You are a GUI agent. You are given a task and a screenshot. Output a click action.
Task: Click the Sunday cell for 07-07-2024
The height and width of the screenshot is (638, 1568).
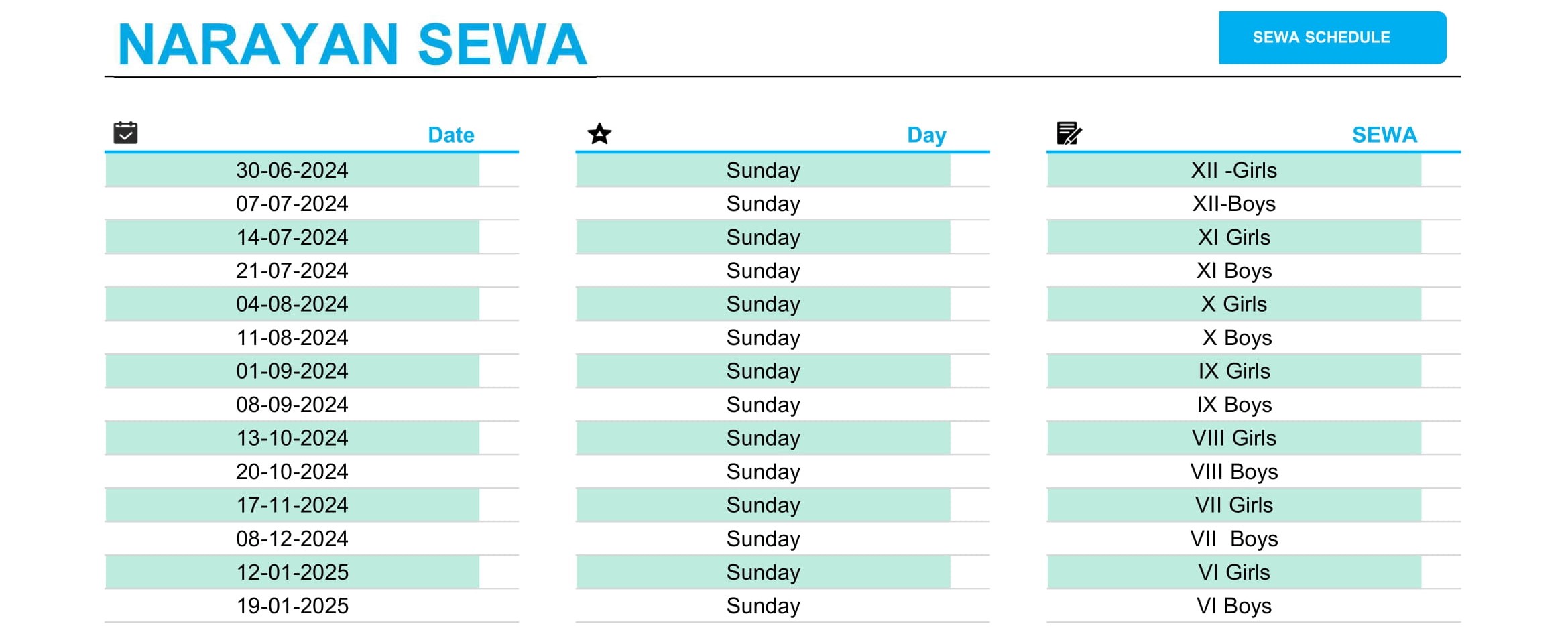(x=763, y=204)
